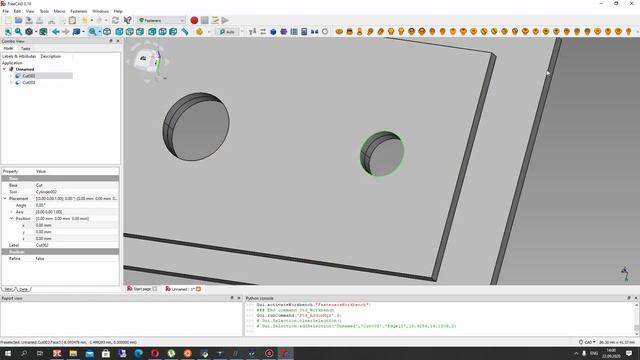This screenshot has width=640, height=360.
Task: Fit selection magnifier icon
Action: [18, 31]
